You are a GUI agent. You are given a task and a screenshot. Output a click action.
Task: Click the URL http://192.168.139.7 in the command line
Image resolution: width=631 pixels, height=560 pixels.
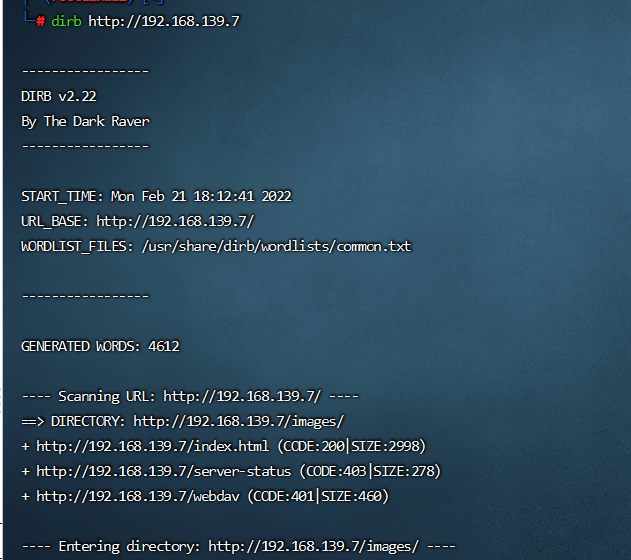164,21
